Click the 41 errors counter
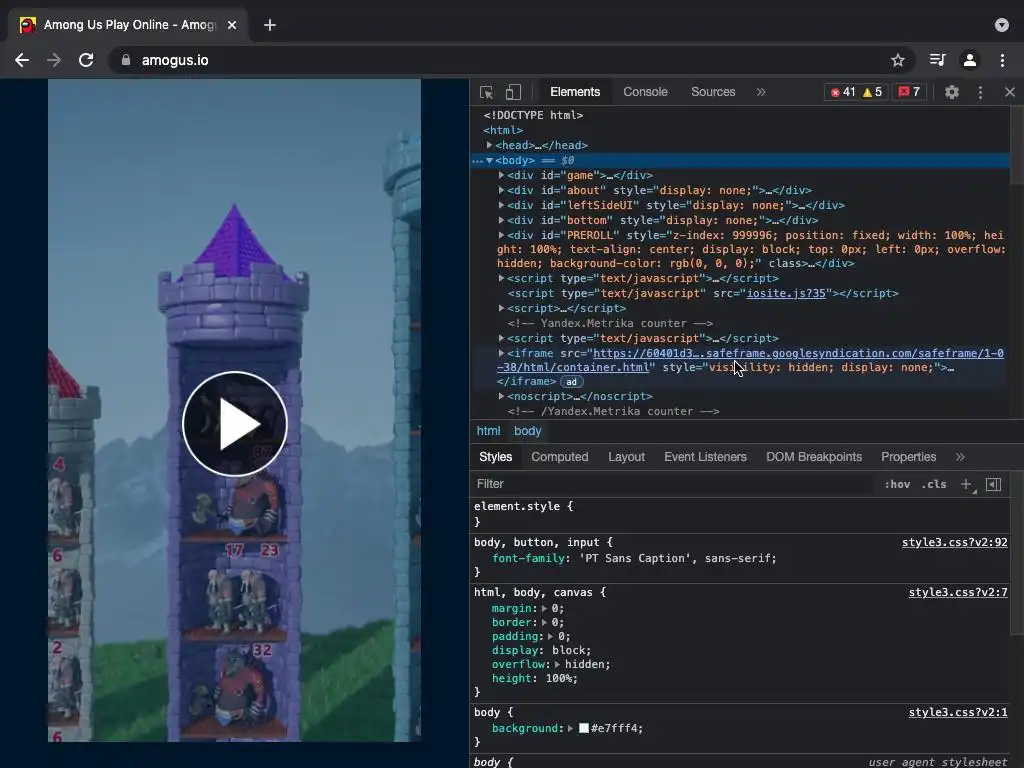Viewport: 1024px width, 768px height. pos(843,92)
